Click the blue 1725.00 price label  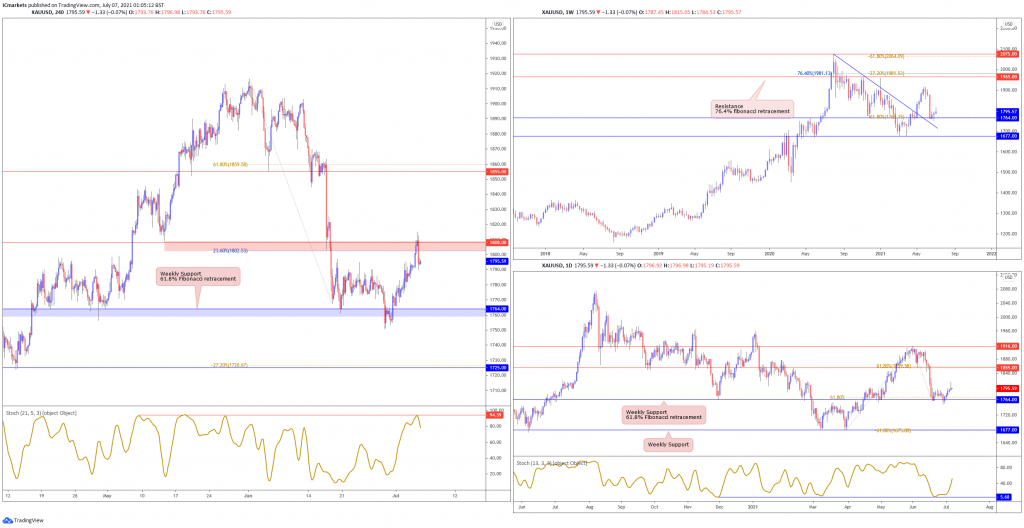[x=494, y=368]
